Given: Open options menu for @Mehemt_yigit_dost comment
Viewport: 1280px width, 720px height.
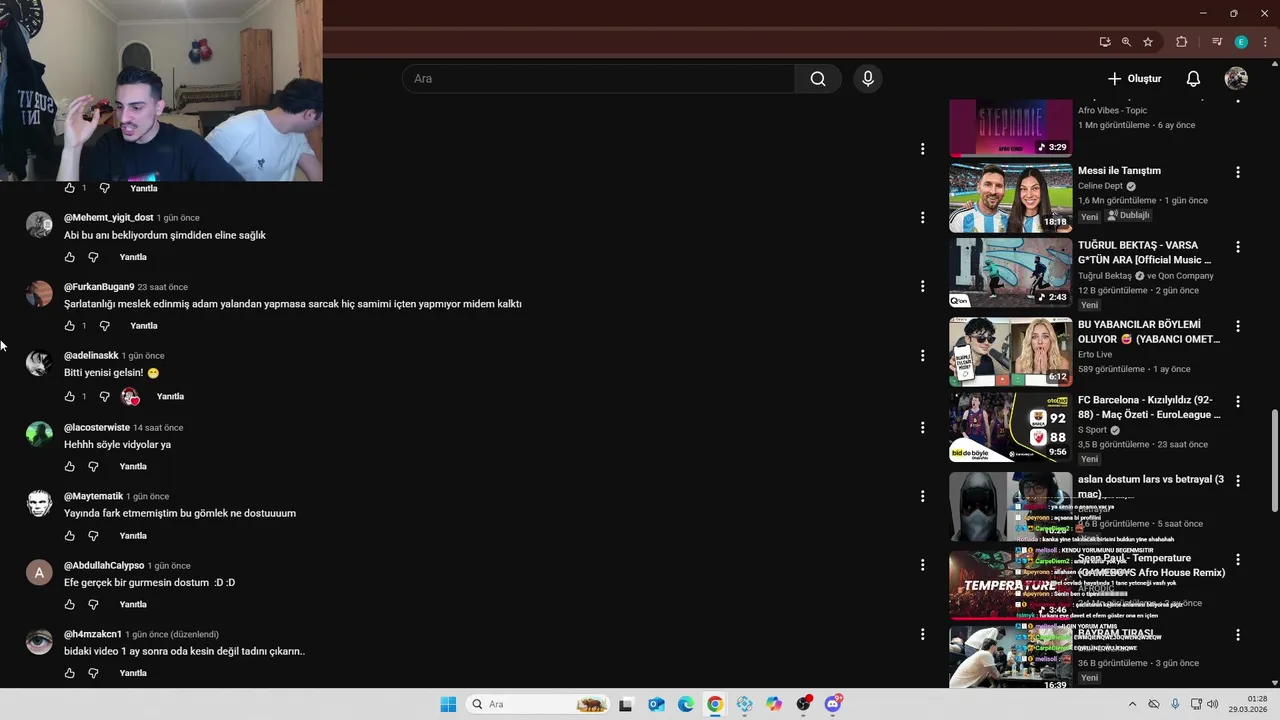Looking at the screenshot, I should (x=922, y=218).
